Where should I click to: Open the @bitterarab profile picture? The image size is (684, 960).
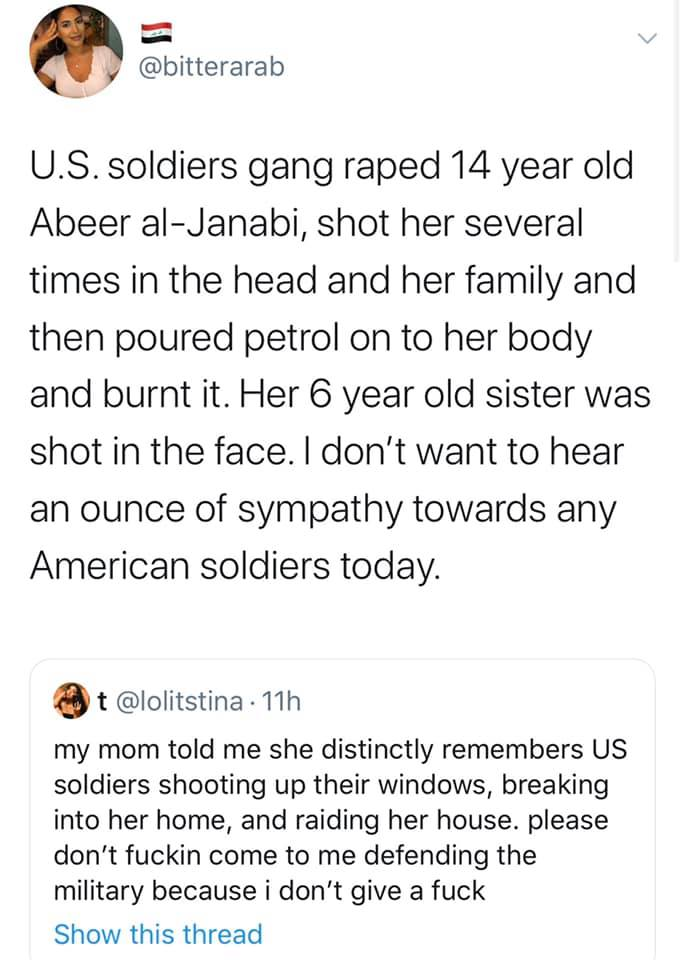[76, 51]
